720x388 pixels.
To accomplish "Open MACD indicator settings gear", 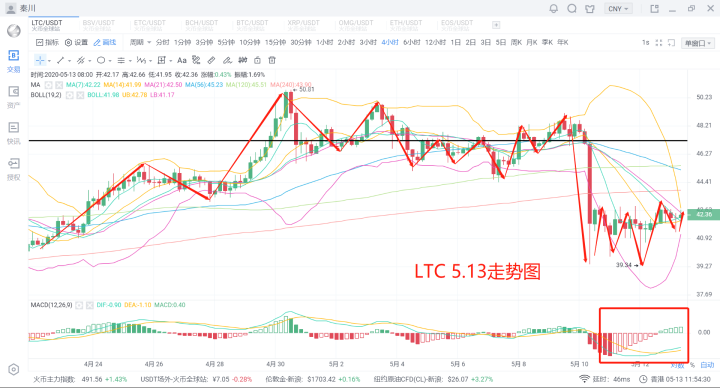I will [79, 305].
